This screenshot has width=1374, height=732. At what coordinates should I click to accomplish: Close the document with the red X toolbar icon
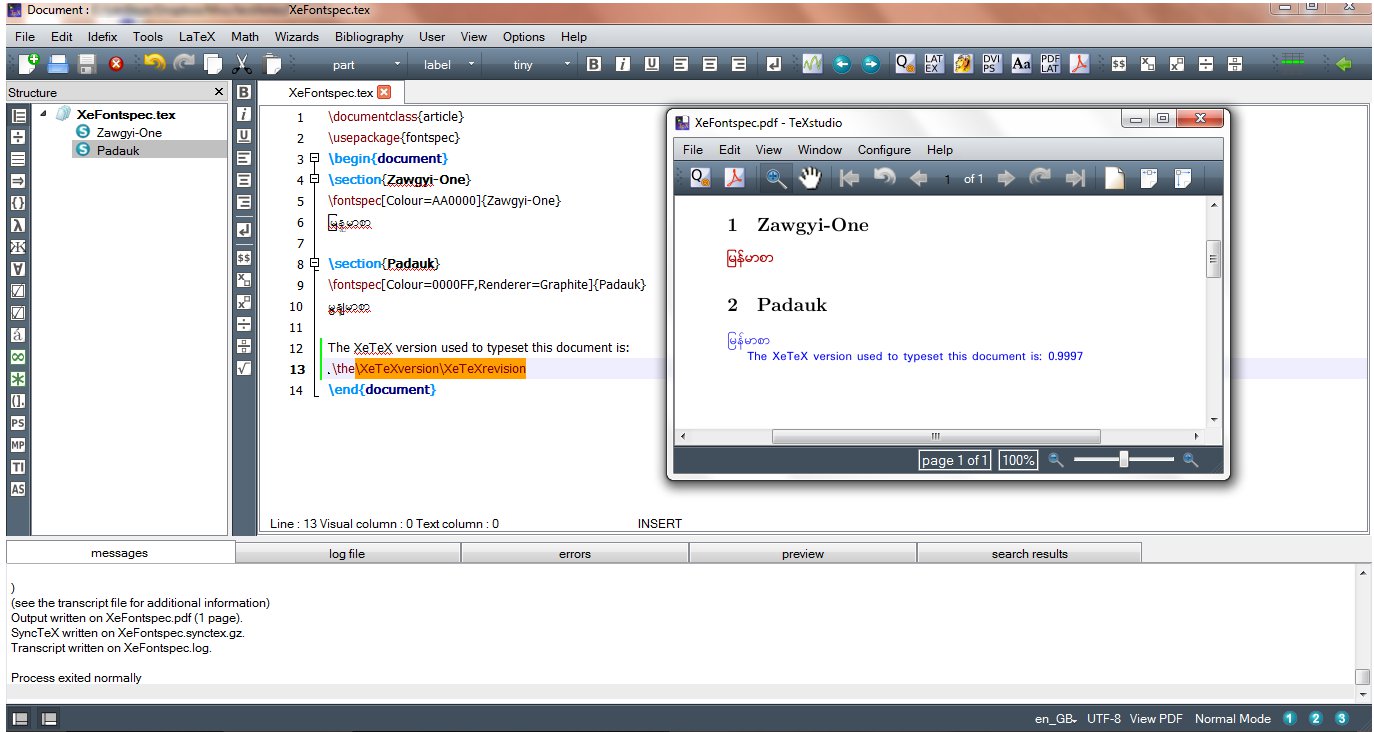(116, 64)
